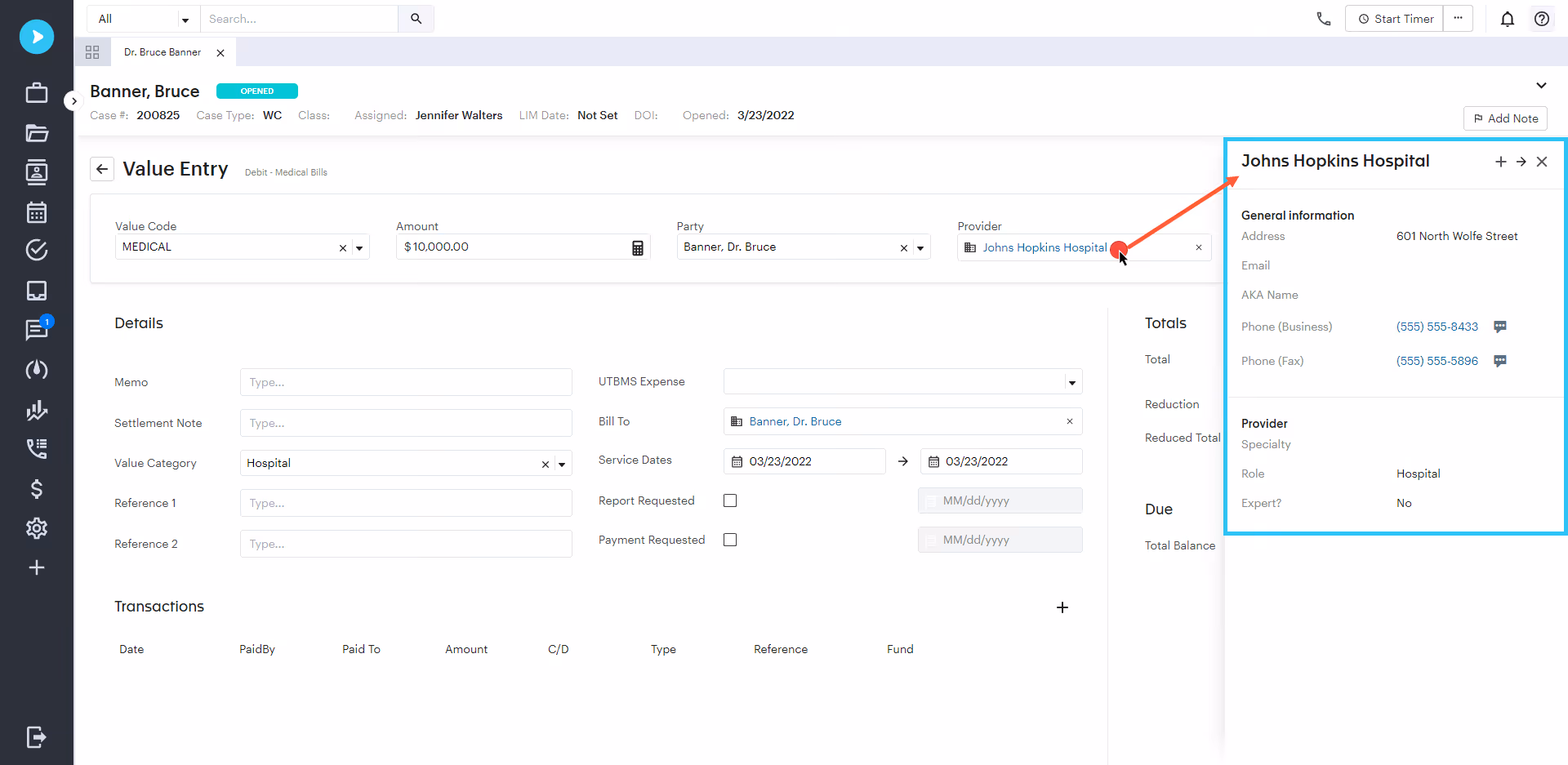Click plus icon in Johns Hopkins panel
This screenshot has width=1568, height=765.
tap(1501, 162)
